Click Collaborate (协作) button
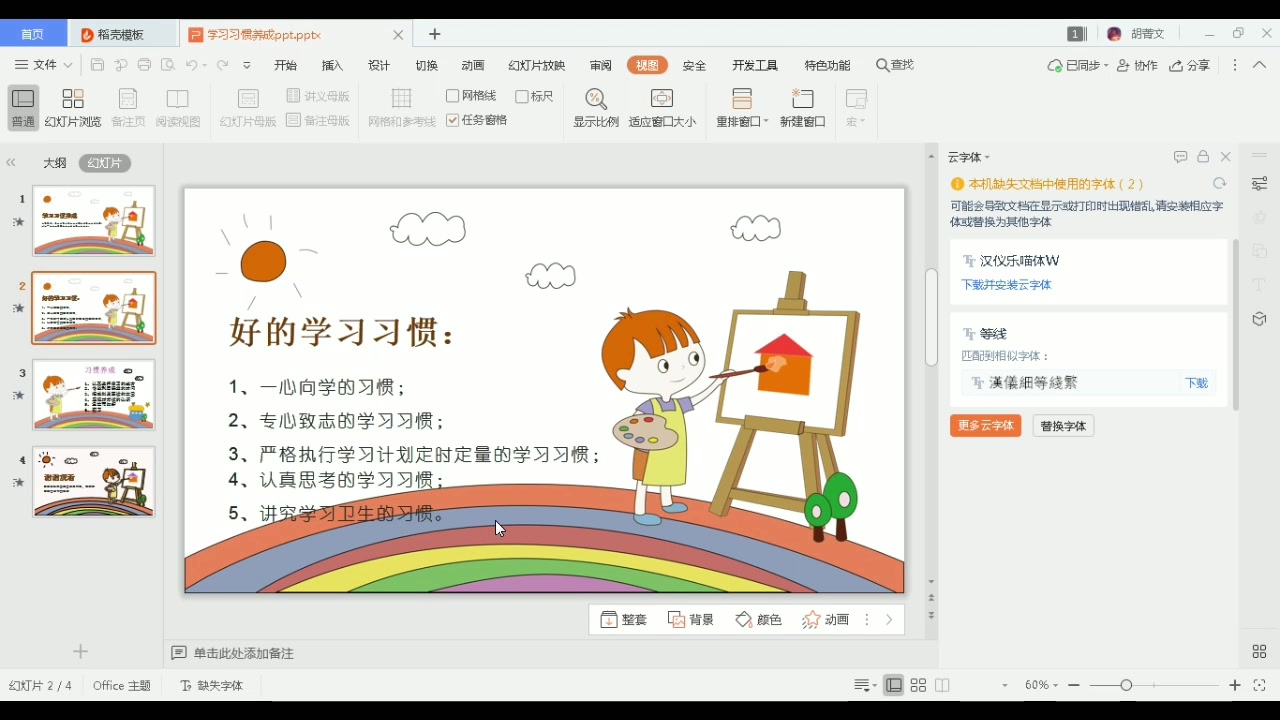 [1138, 65]
